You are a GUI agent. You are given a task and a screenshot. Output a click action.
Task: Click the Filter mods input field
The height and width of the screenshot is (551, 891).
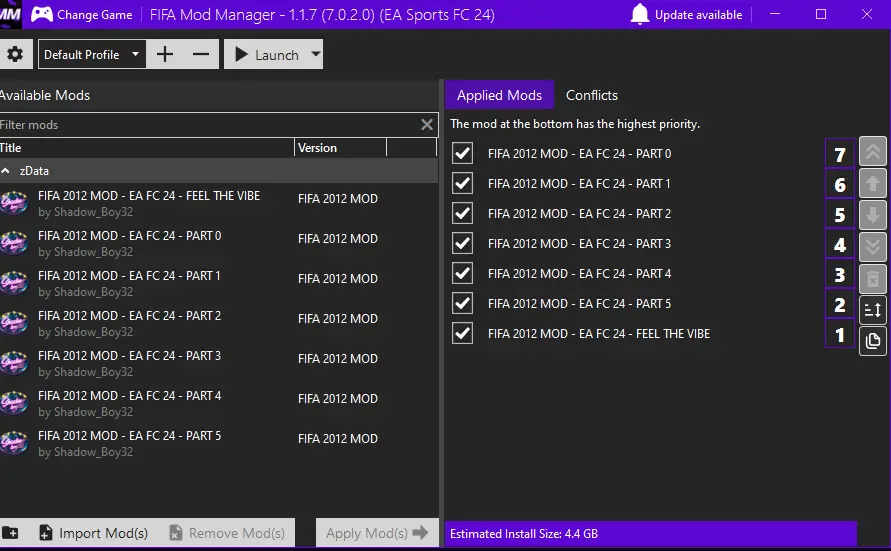pyautogui.click(x=208, y=125)
